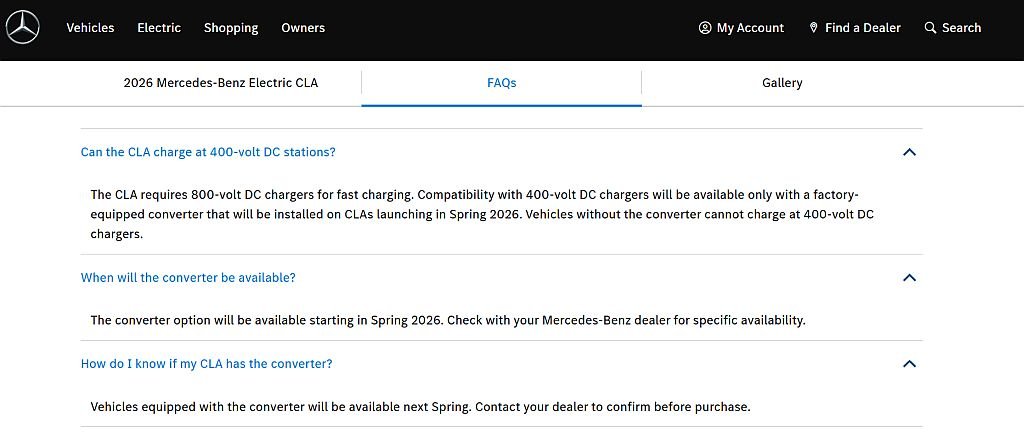The height and width of the screenshot is (433, 1024).
Task: Open the Find a Dealer link text
Action: coord(862,28)
